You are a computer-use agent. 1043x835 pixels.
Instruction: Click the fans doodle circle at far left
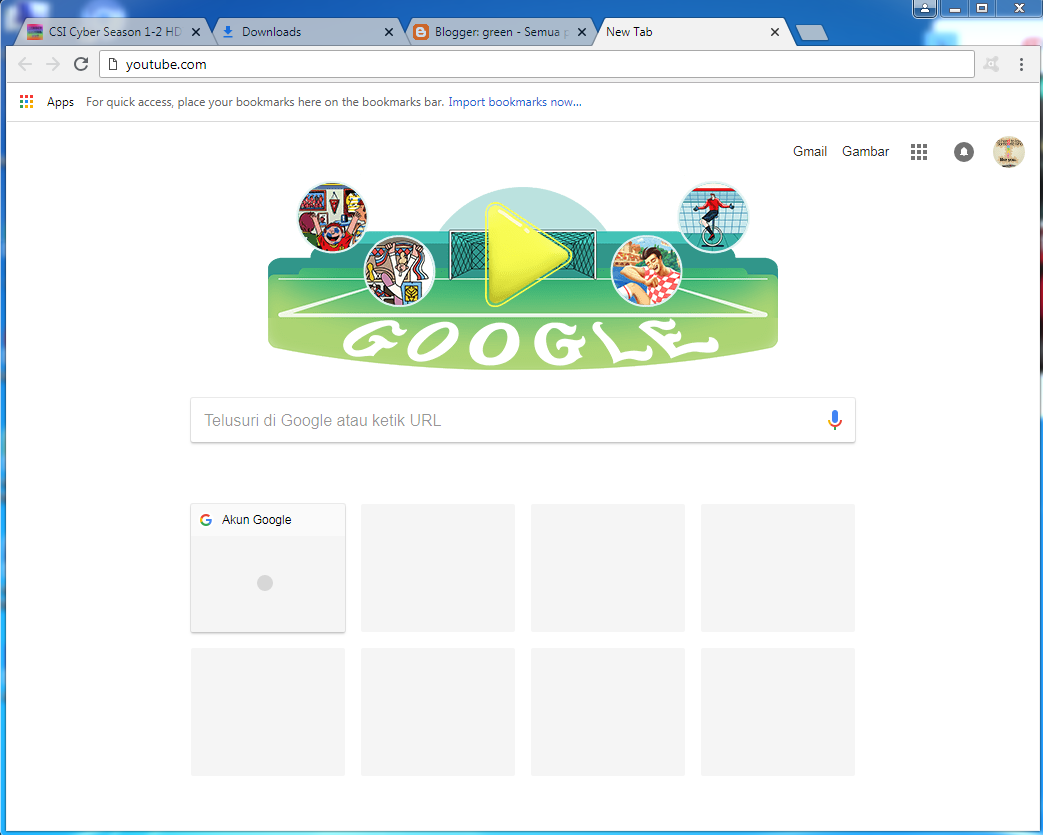click(332, 218)
